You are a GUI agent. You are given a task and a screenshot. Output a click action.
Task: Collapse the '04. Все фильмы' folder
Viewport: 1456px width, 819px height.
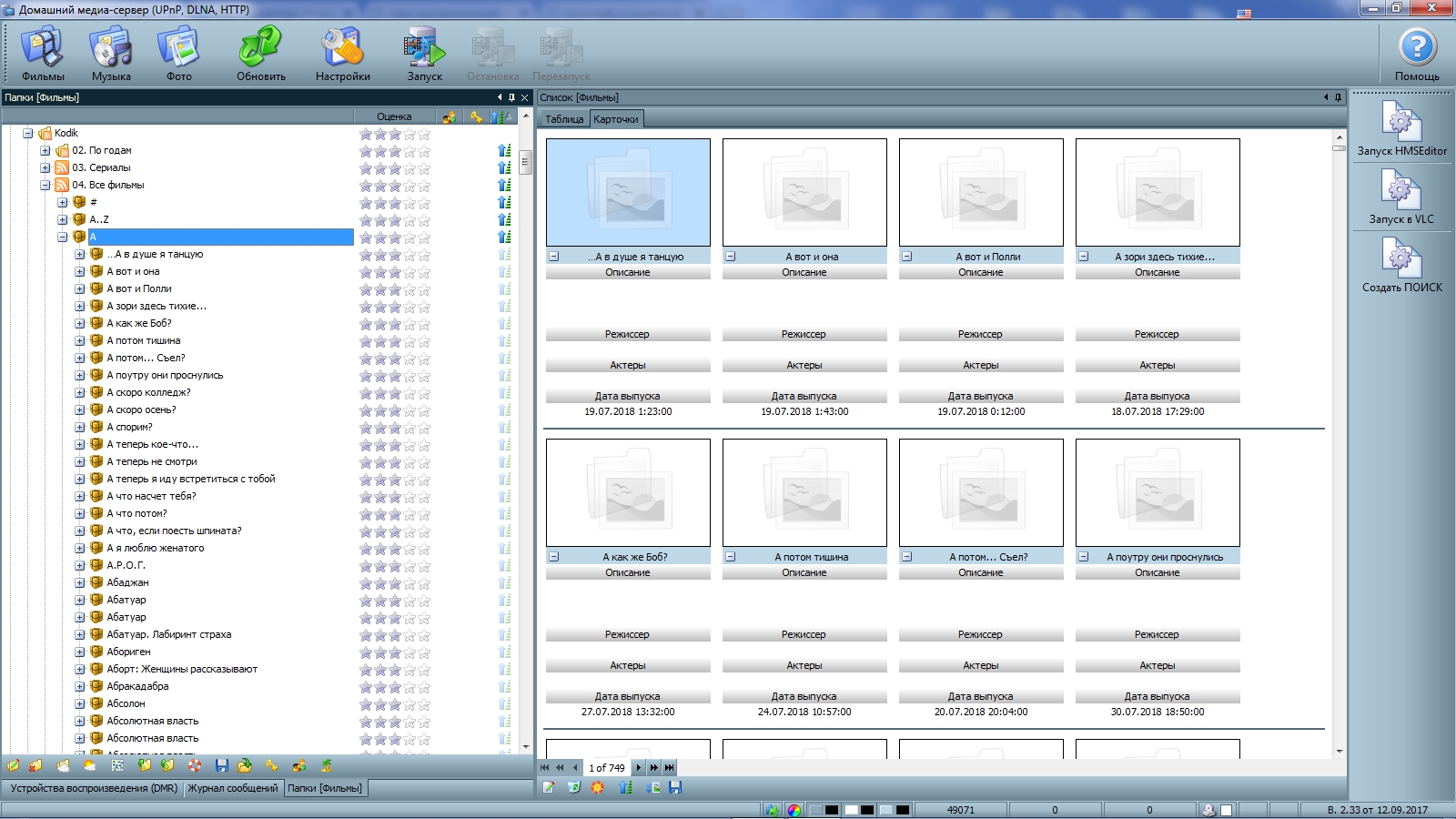point(45,186)
